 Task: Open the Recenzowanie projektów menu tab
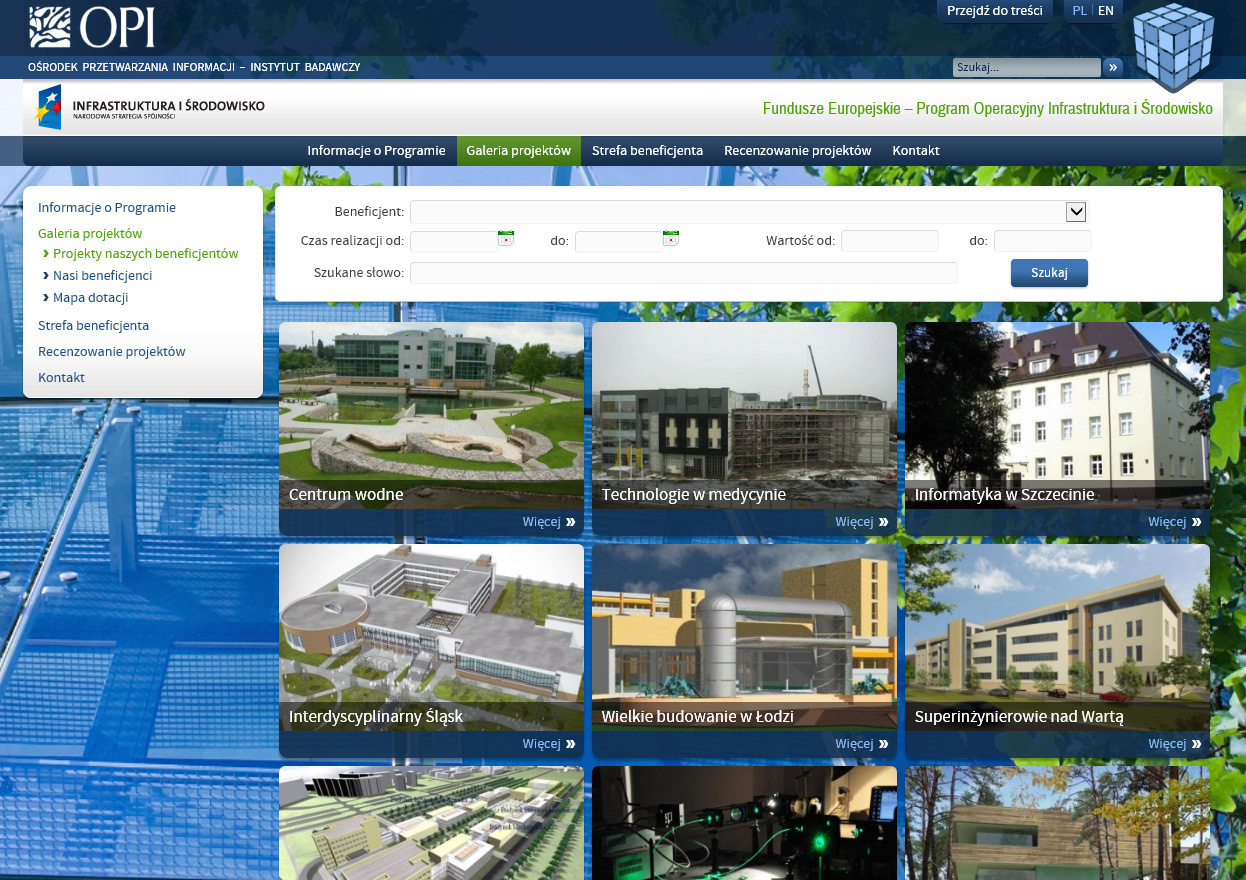point(797,151)
